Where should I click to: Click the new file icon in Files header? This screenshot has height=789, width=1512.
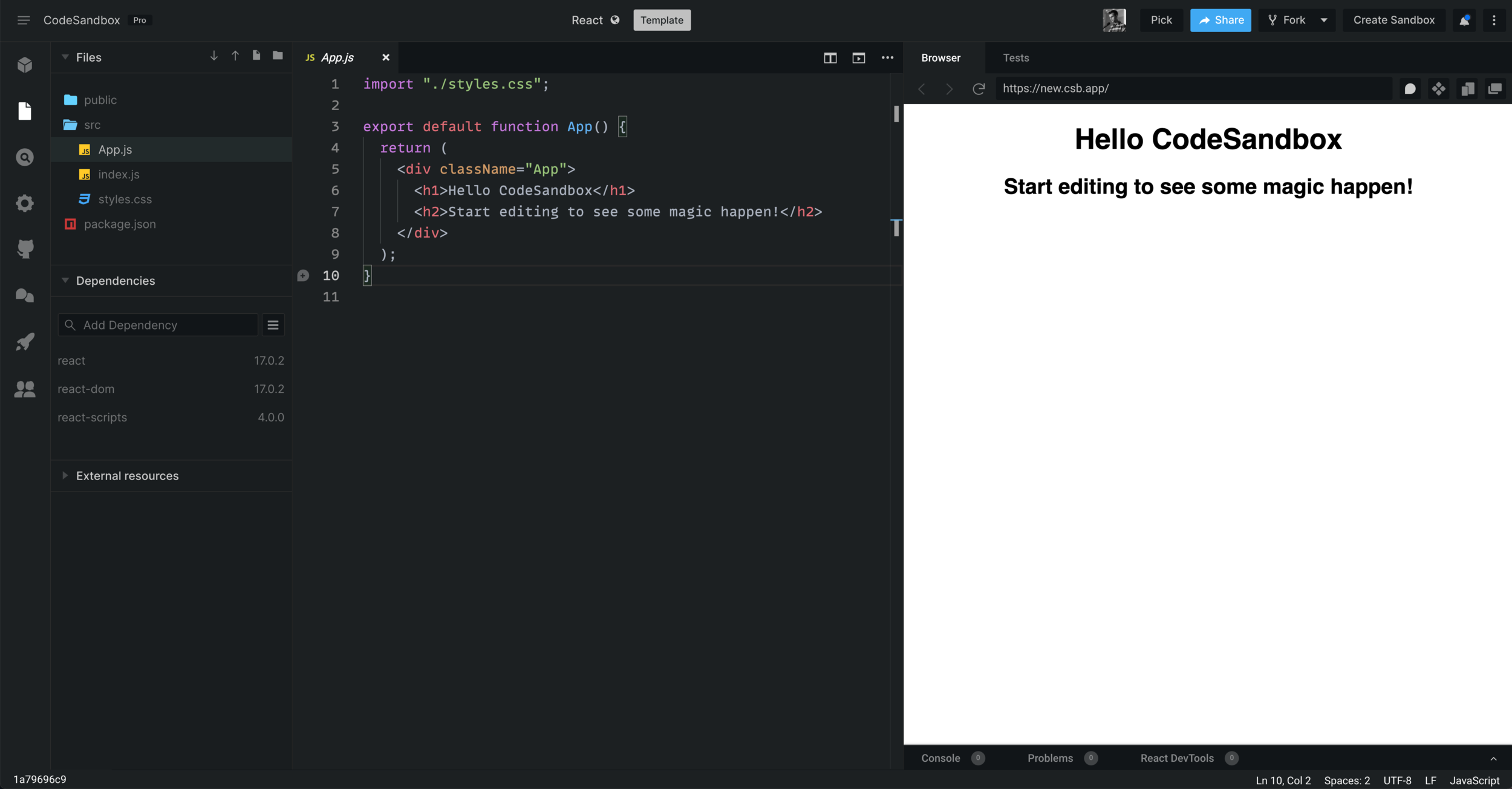pyautogui.click(x=256, y=56)
